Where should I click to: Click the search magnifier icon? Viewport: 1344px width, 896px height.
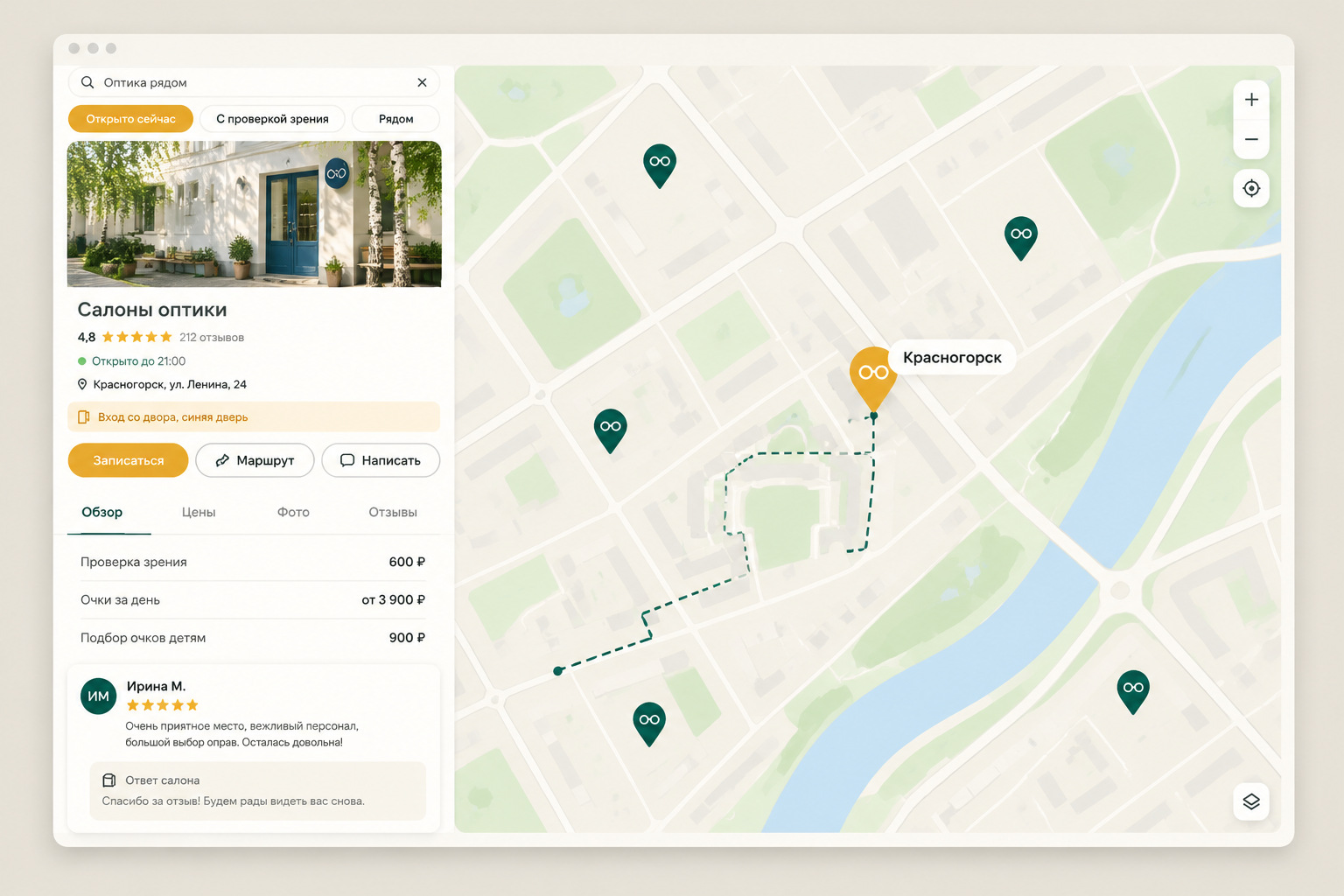(x=87, y=82)
